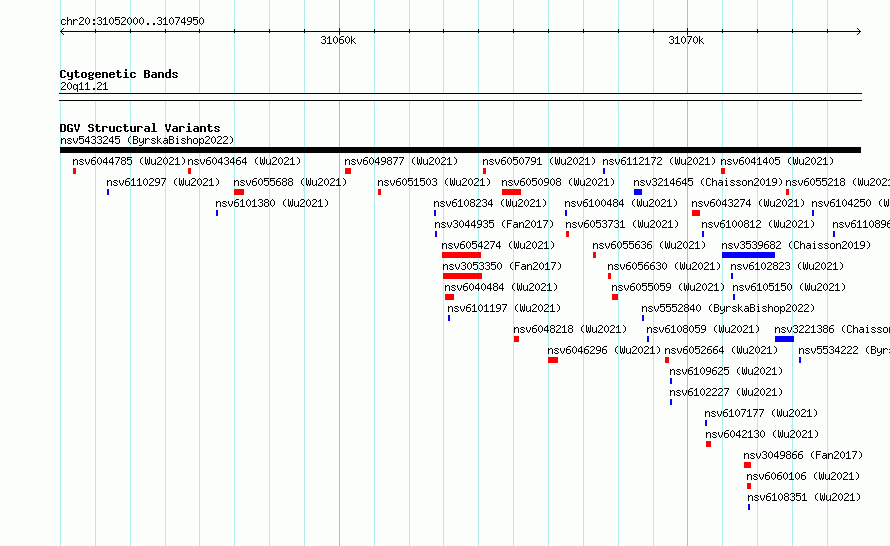Screen dimensions: 890x546
Task: Select nsv6055688 (Wu2021) label
Action: tap(290, 182)
